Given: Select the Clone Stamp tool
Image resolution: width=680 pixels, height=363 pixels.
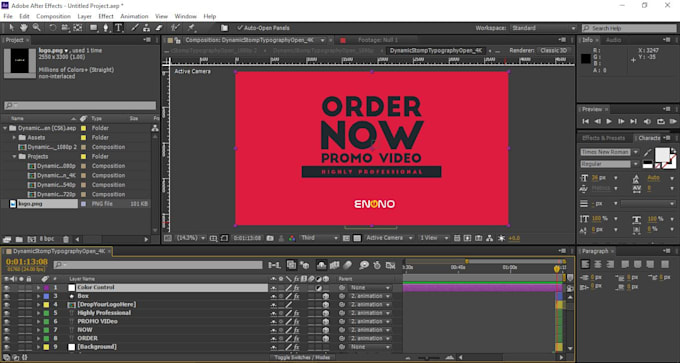Looking at the screenshot, I should click(x=147, y=28).
